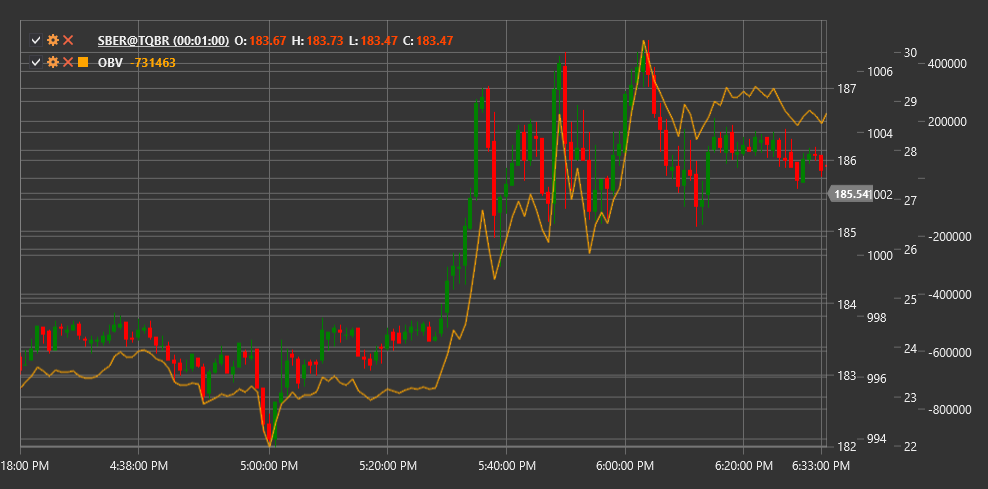988x489 pixels.
Task: Click the 183 price axis label
Action: click(845, 376)
